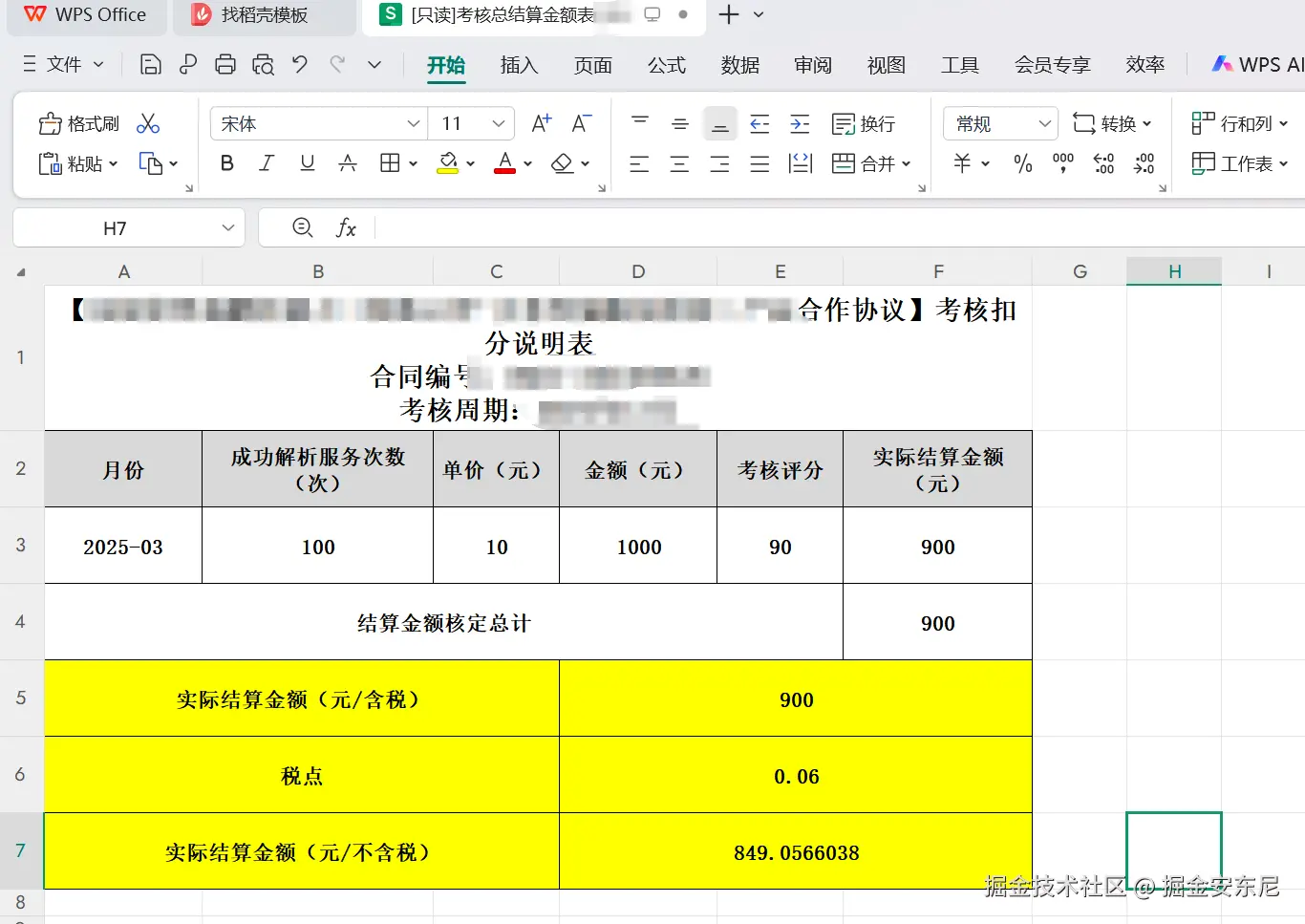Decrease decimal places icon
The image size is (1305, 924).
1144,163
